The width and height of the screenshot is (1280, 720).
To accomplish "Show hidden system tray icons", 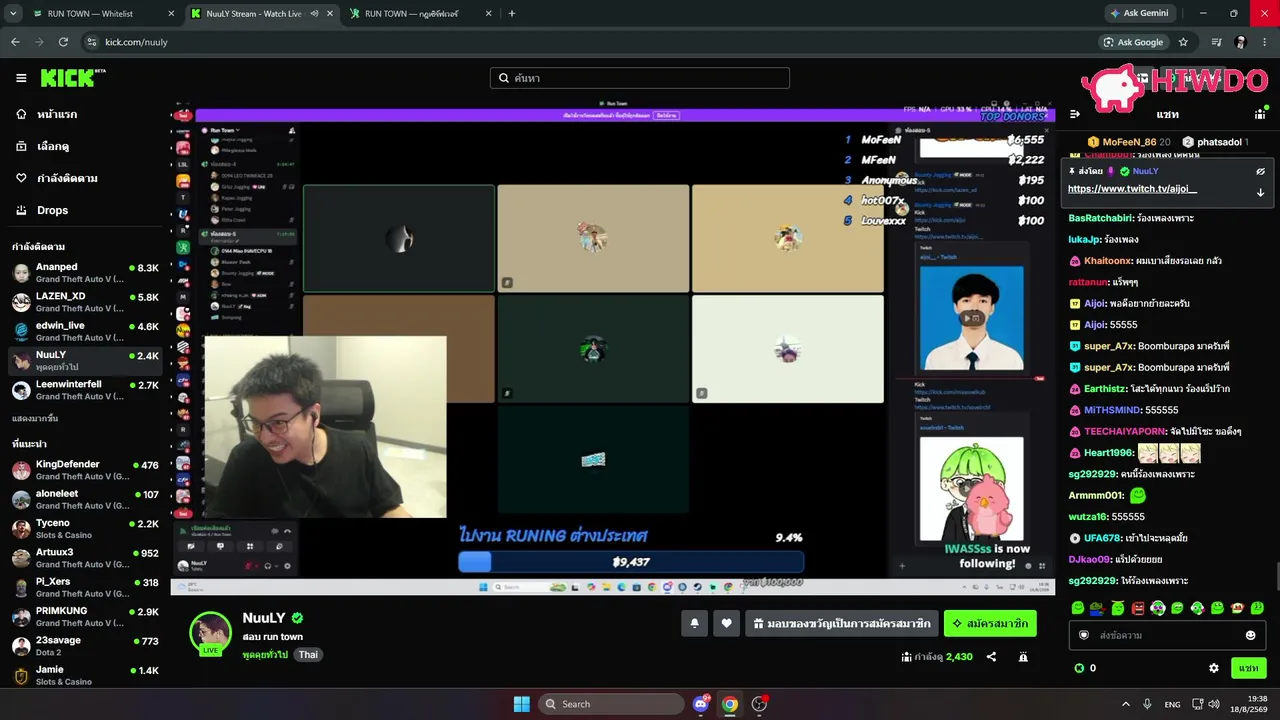I will 1125,704.
